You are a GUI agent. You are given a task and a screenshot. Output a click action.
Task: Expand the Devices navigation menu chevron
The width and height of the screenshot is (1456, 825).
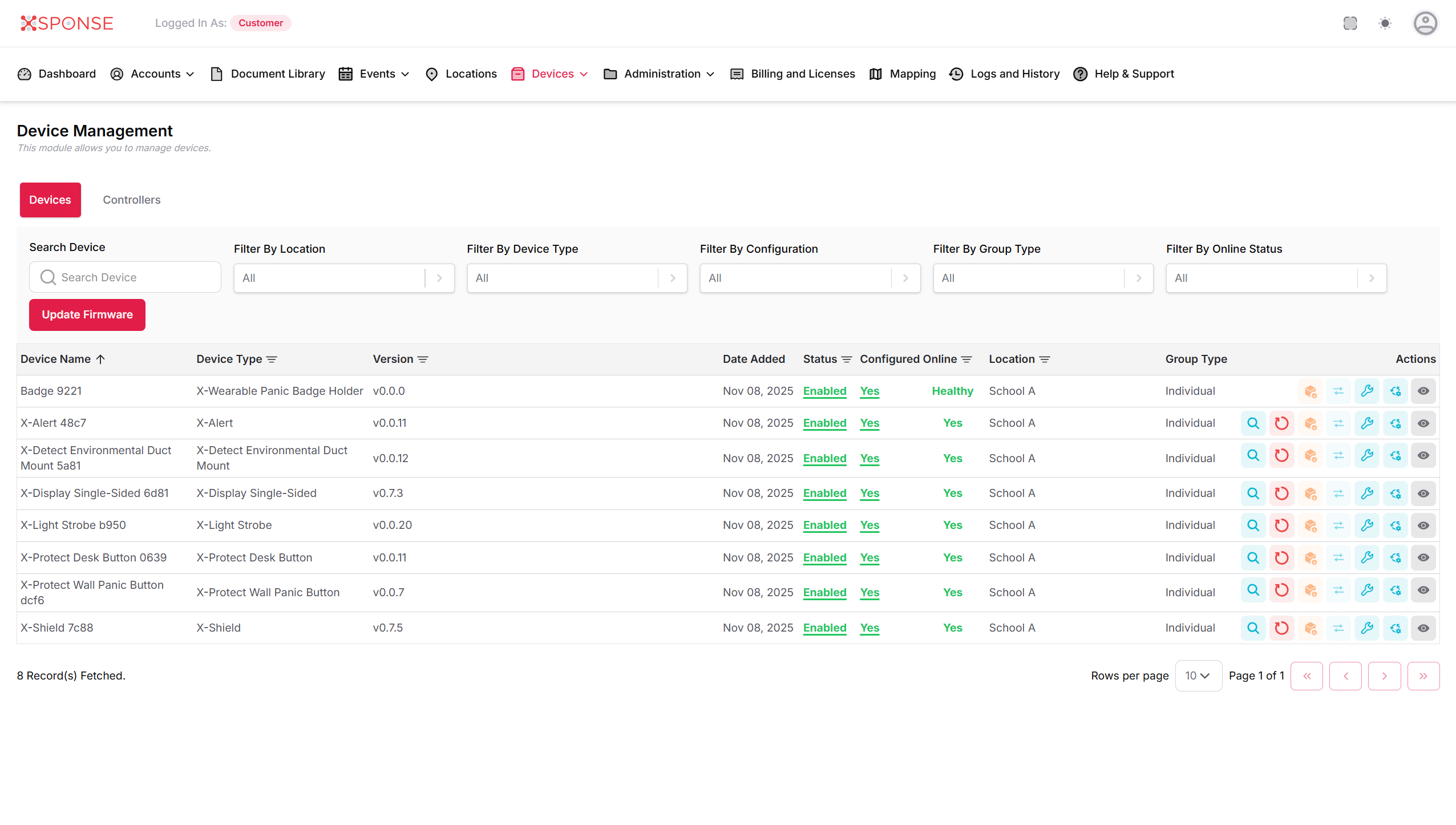[x=583, y=74]
